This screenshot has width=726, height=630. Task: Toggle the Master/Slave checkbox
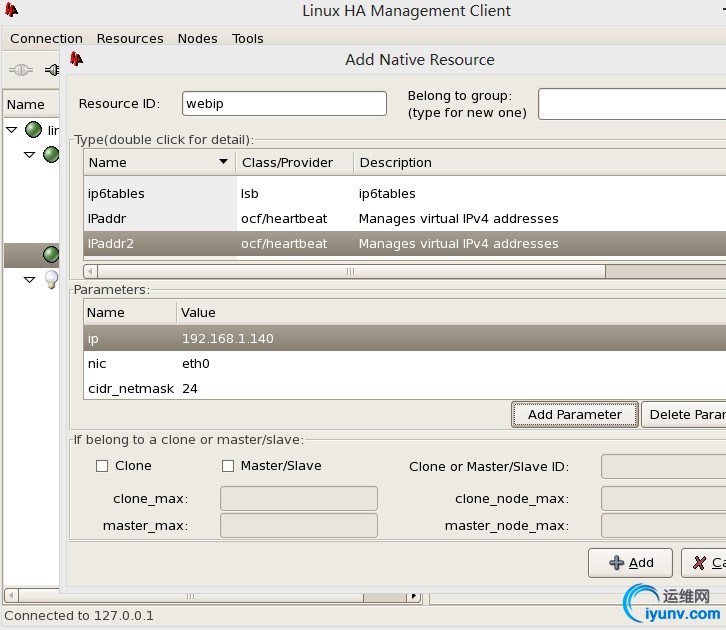click(x=228, y=466)
